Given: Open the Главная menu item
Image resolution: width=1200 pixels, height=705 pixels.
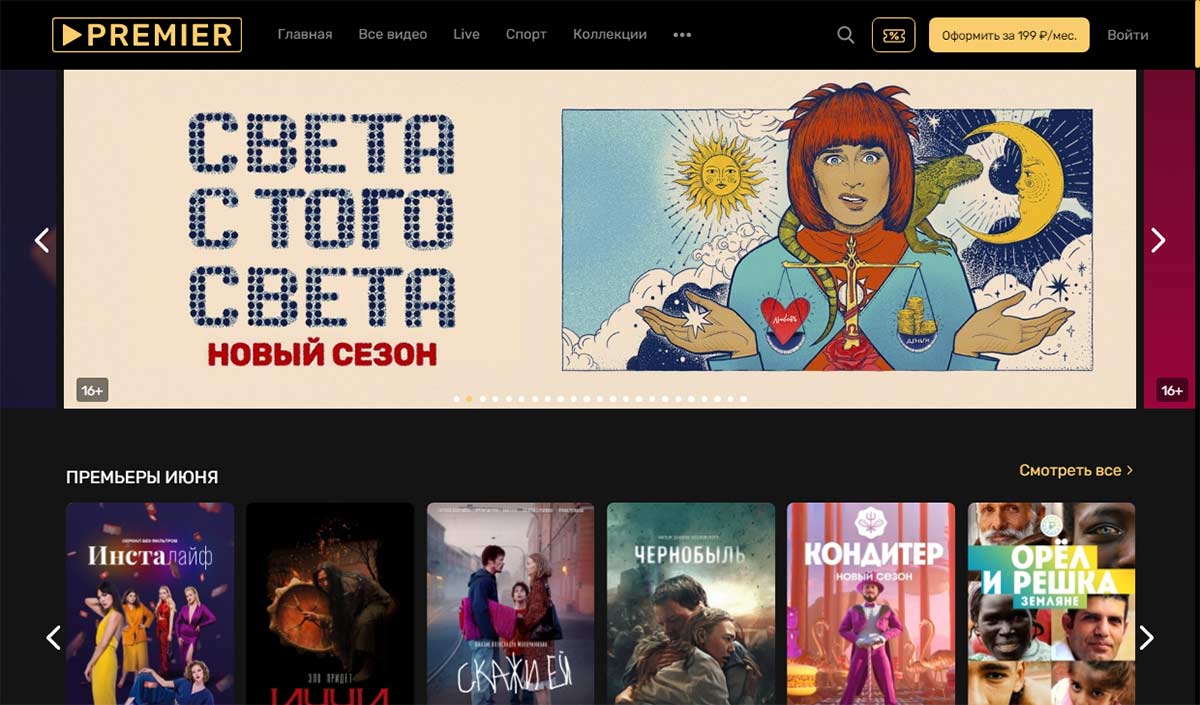Looking at the screenshot, I should (x=305, y=35).
